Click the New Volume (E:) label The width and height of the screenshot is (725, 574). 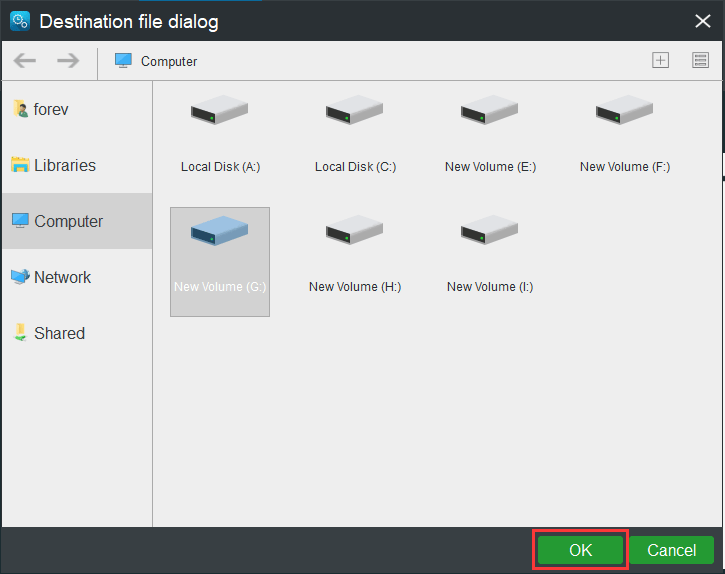click(x=491, y=167)
